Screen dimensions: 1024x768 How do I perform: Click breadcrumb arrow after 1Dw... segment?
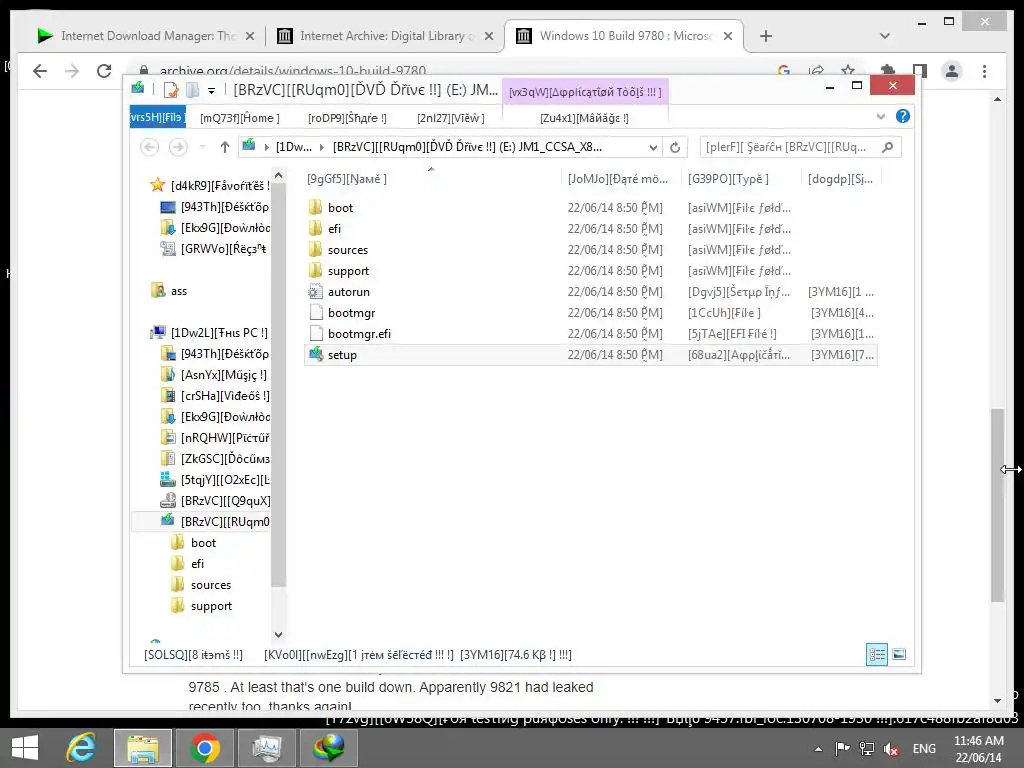(321, 148)
